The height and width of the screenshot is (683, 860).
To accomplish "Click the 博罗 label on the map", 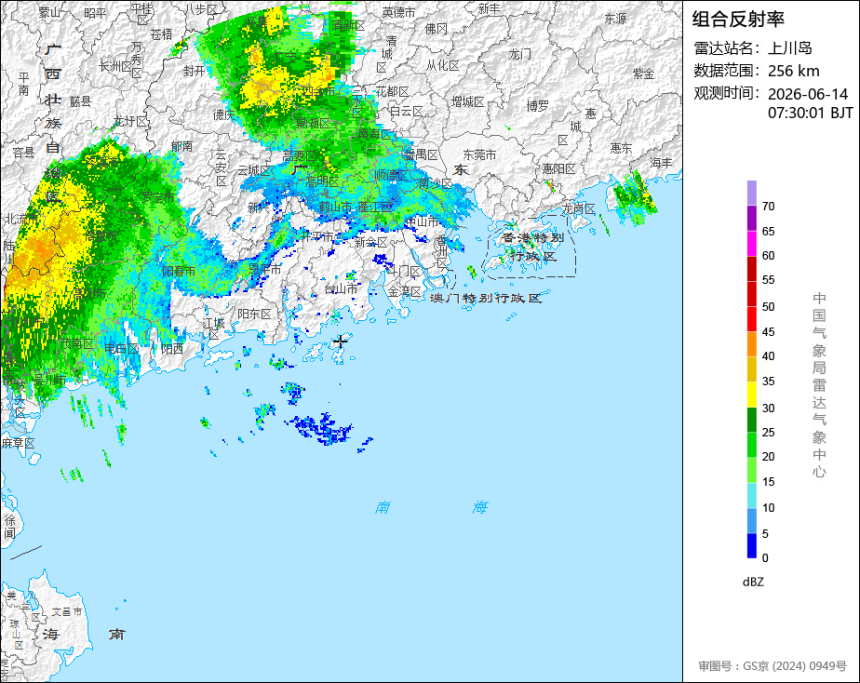I will click(538, 106).
